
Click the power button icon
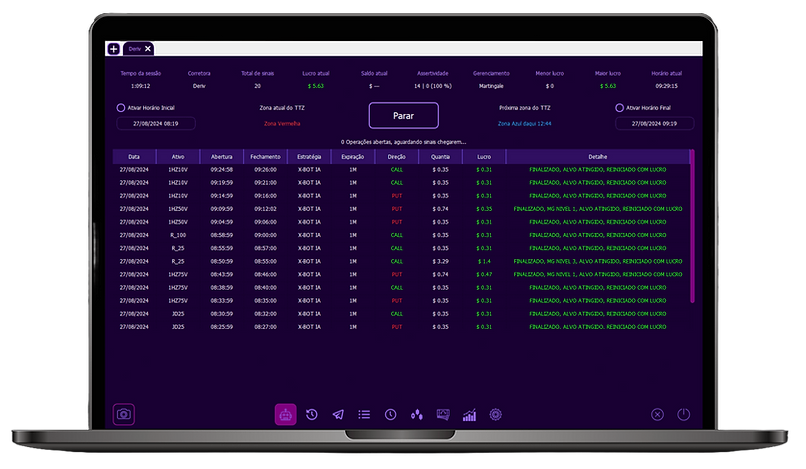coord(684,414)
